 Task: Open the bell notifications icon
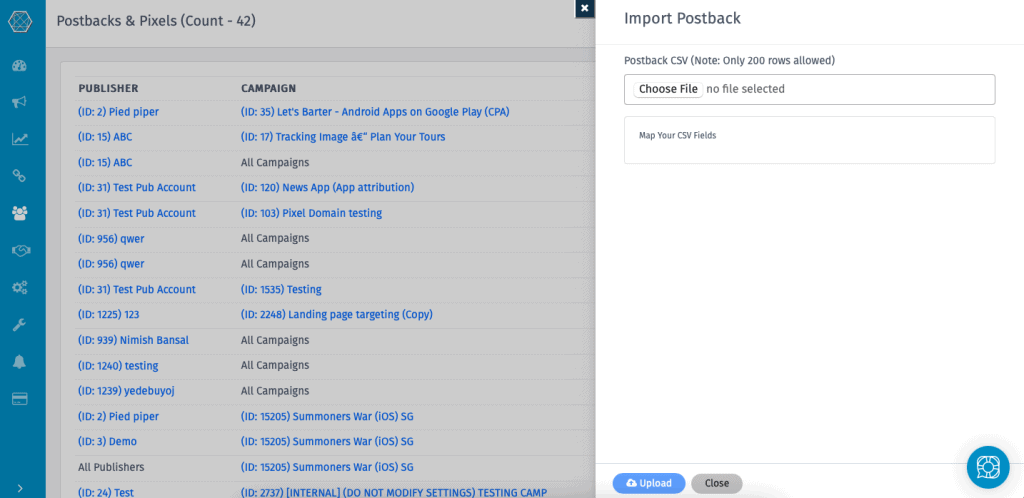(x=20, y=361)
